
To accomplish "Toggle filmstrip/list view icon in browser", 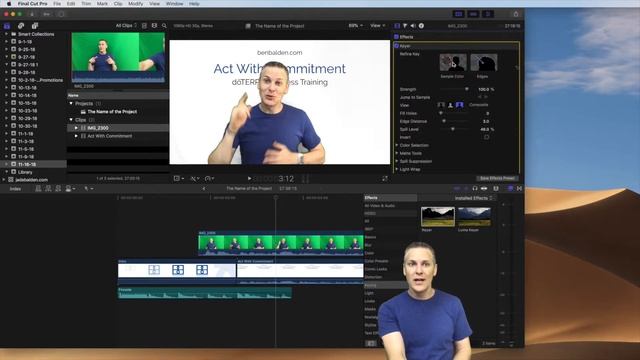I will coord(144,26).
